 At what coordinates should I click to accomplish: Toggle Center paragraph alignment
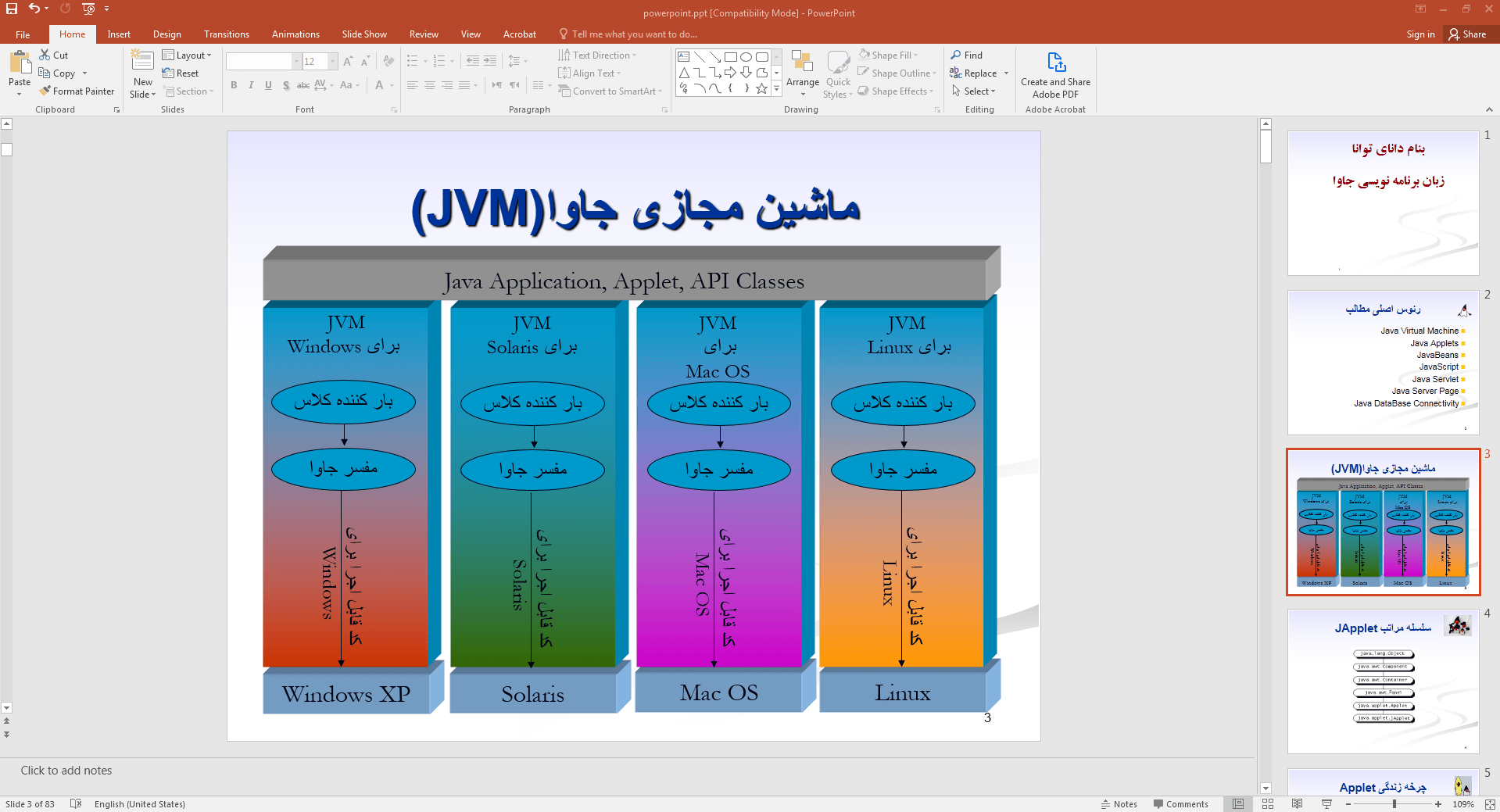[430, 85]
